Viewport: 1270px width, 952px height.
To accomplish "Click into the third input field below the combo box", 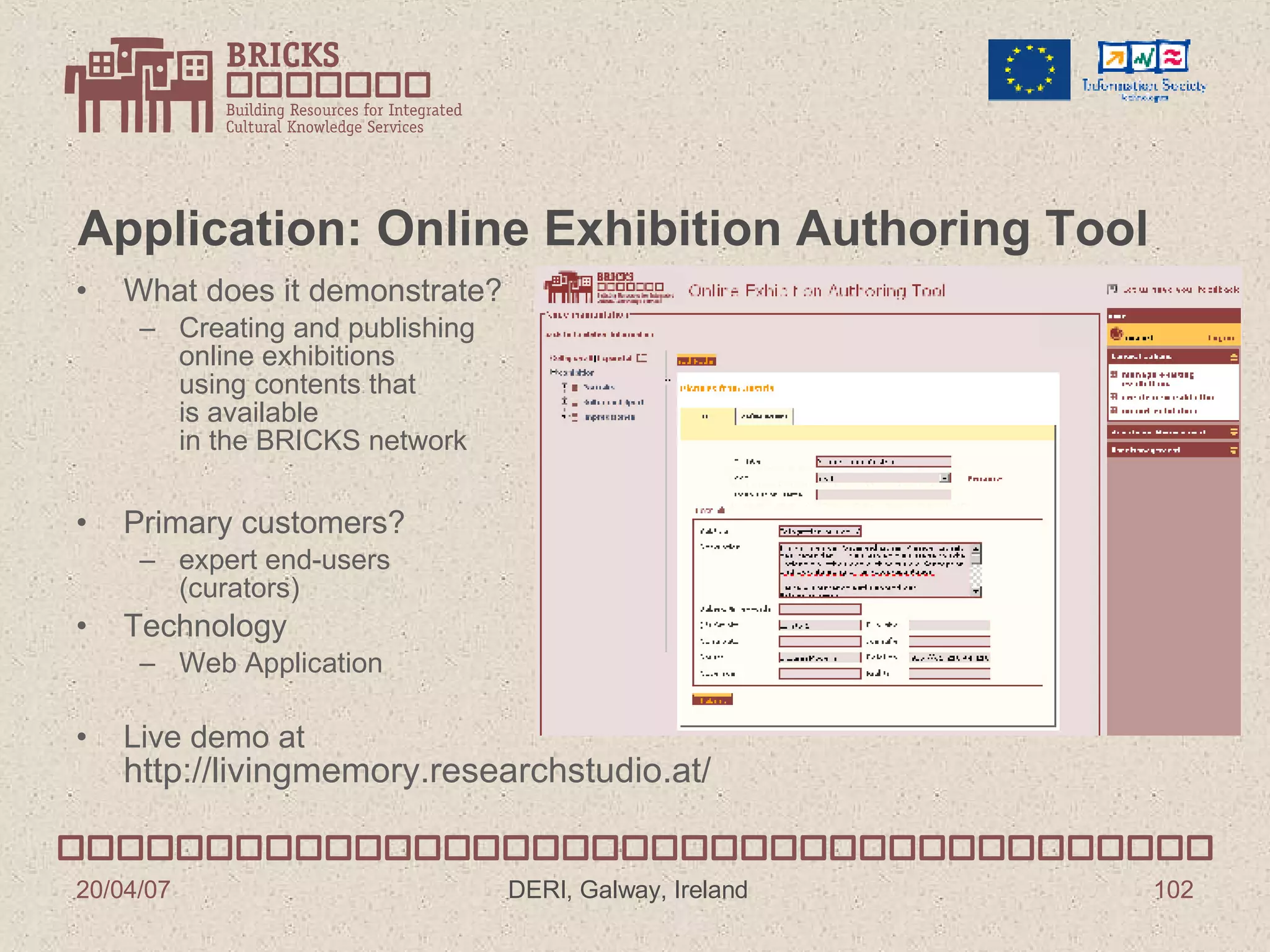I will [x=883, y=495].
